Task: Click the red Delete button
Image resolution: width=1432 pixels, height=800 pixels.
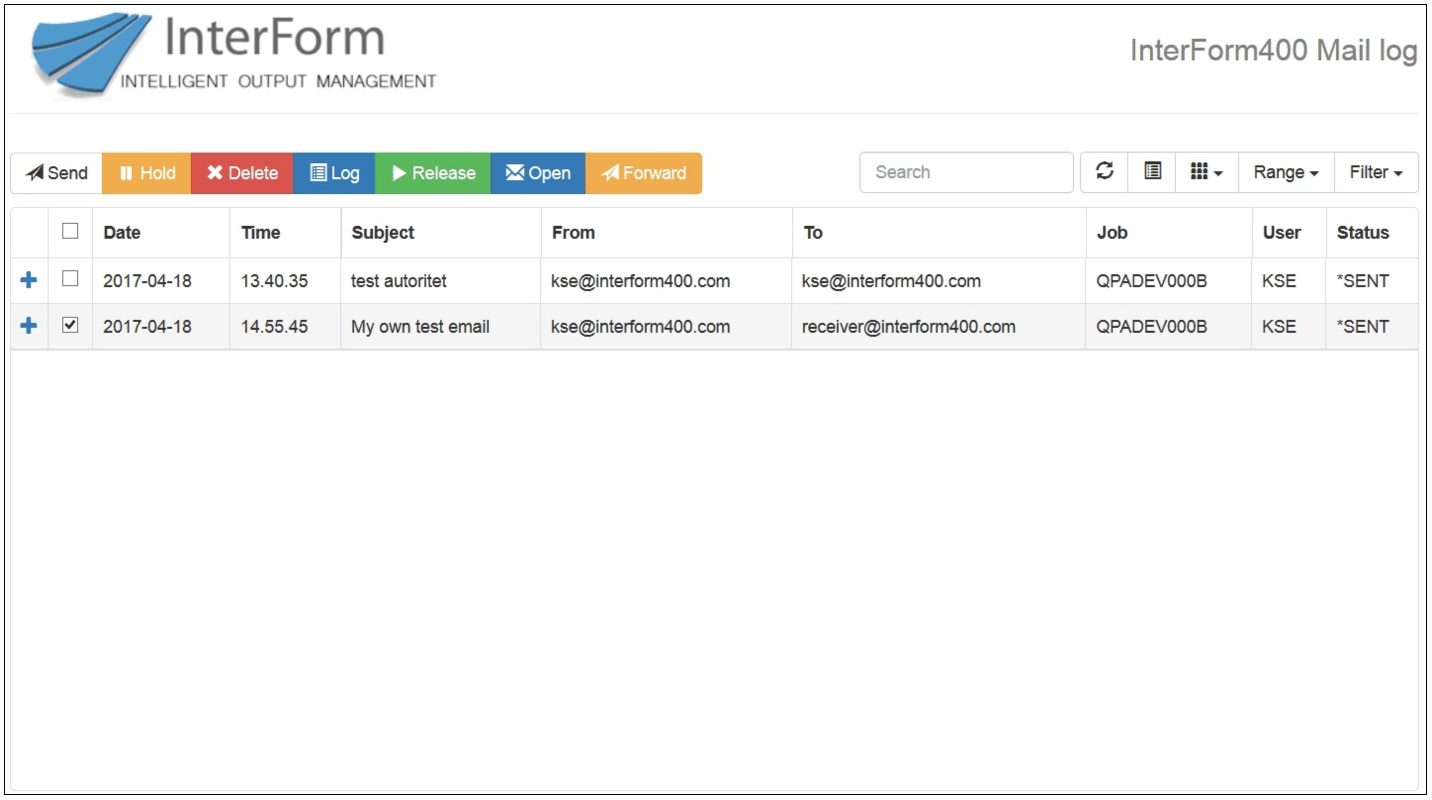Action: pyautogui.click(x=242, y=173)
